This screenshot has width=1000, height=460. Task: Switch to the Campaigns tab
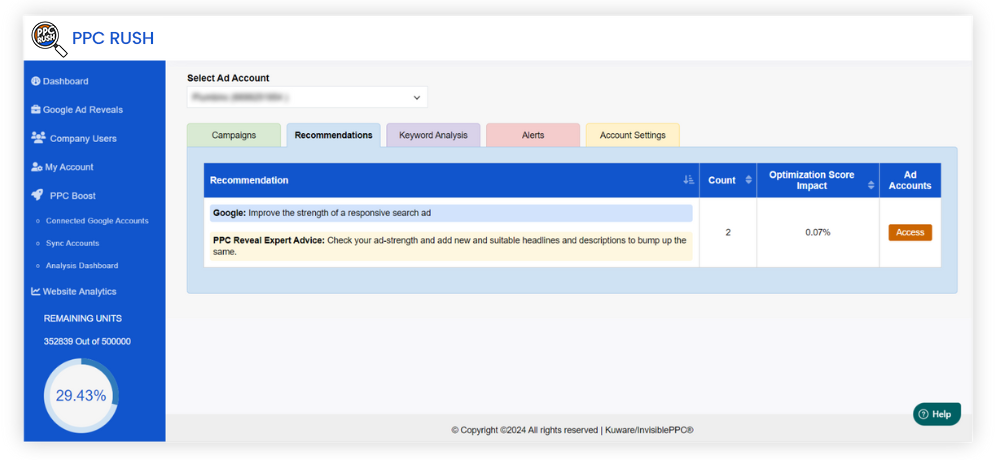point(234,135)
